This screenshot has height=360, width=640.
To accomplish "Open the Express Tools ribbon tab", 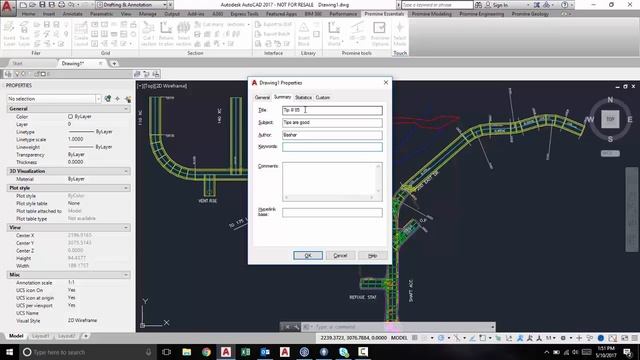I will pyautogui.click(x=244, y=14).
